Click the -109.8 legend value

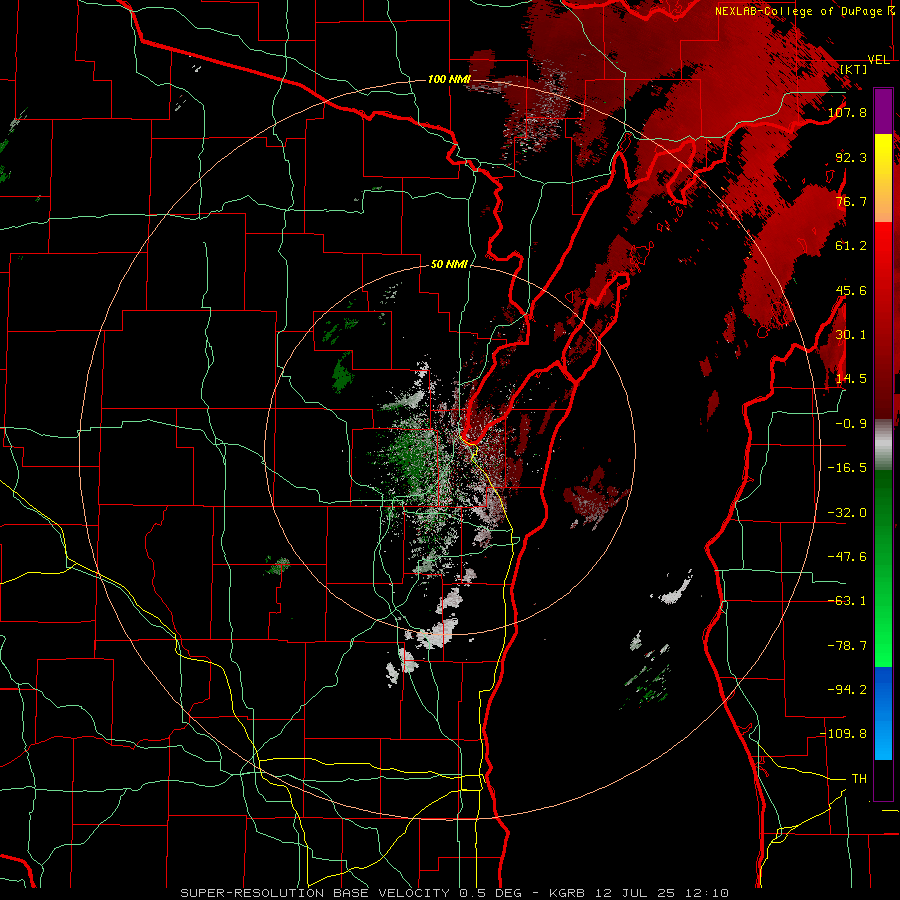(x=843, y=734)
